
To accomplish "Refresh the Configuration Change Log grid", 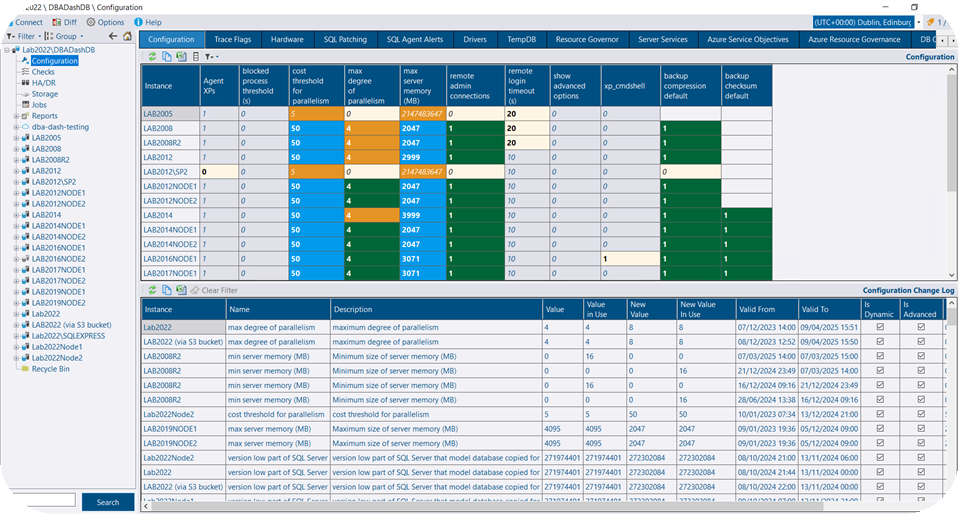I will [152, 290].
